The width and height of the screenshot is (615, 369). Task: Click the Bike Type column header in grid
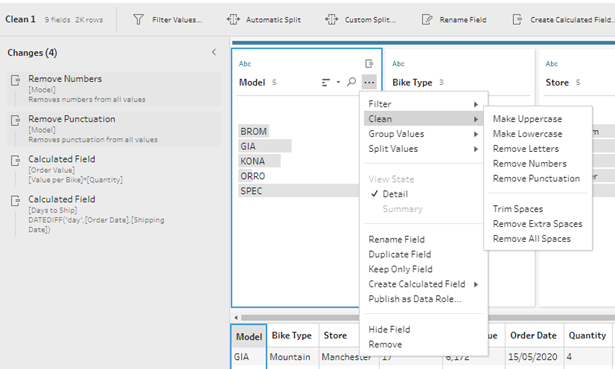[291, 336]
